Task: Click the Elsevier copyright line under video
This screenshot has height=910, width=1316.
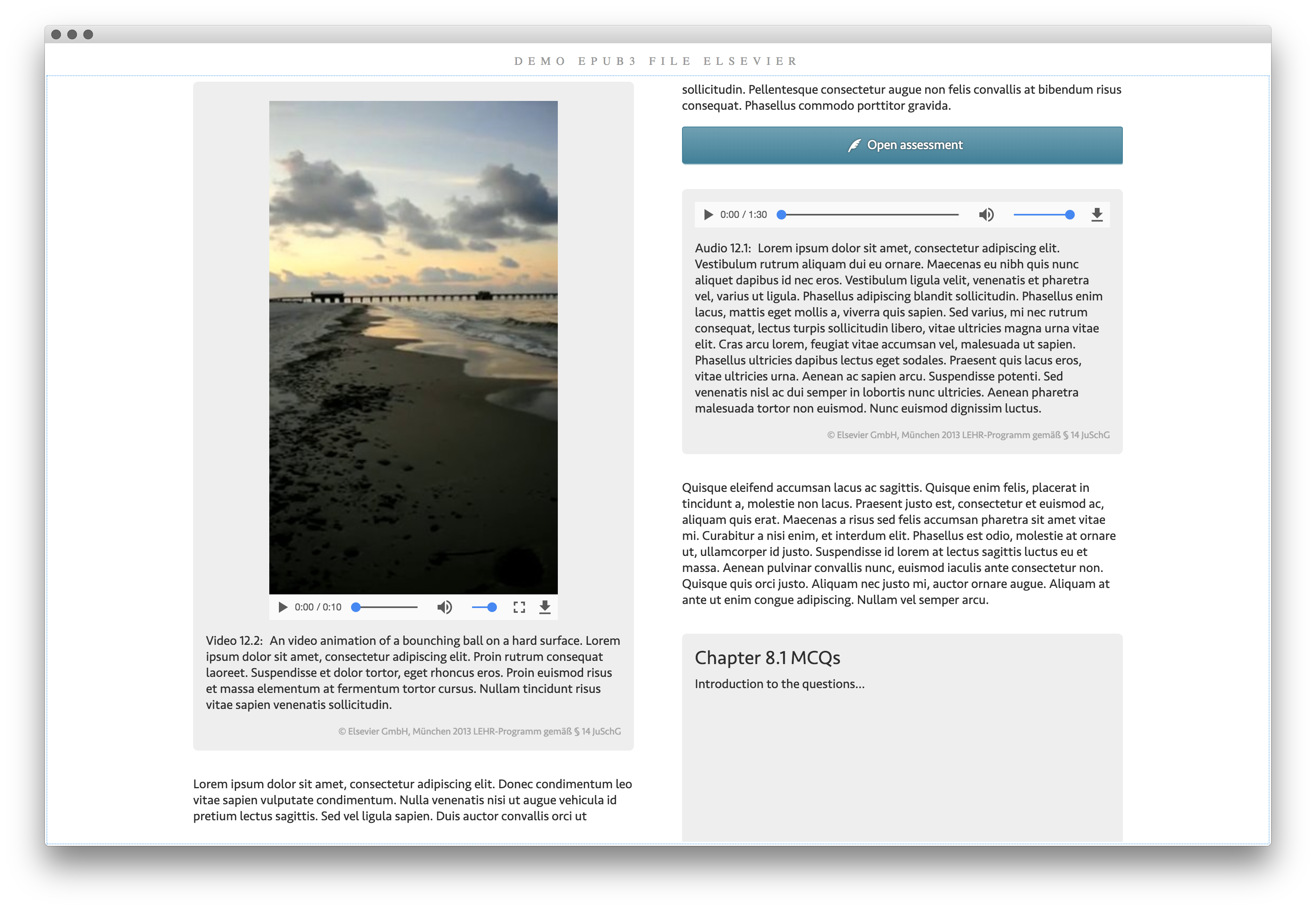Action: 480,731
